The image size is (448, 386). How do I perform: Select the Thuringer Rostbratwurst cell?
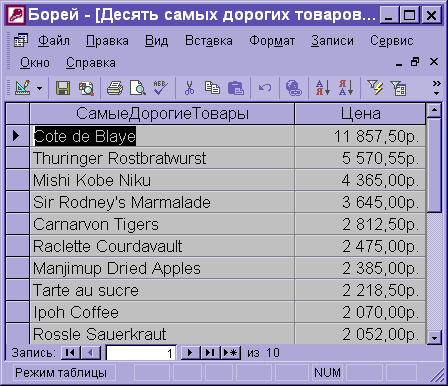pyautogui.click(x=162, y=158)
